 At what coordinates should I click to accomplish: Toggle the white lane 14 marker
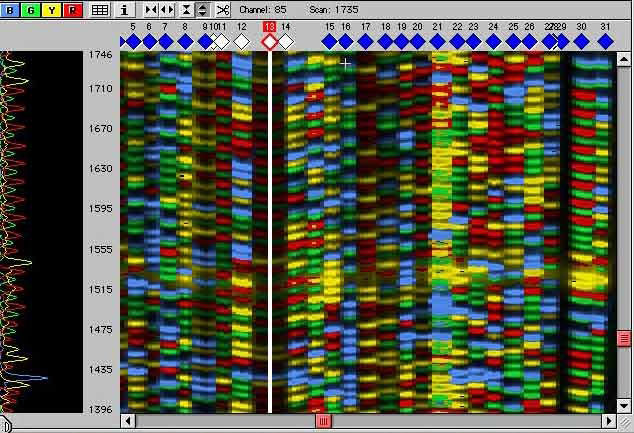coord(286,42)
